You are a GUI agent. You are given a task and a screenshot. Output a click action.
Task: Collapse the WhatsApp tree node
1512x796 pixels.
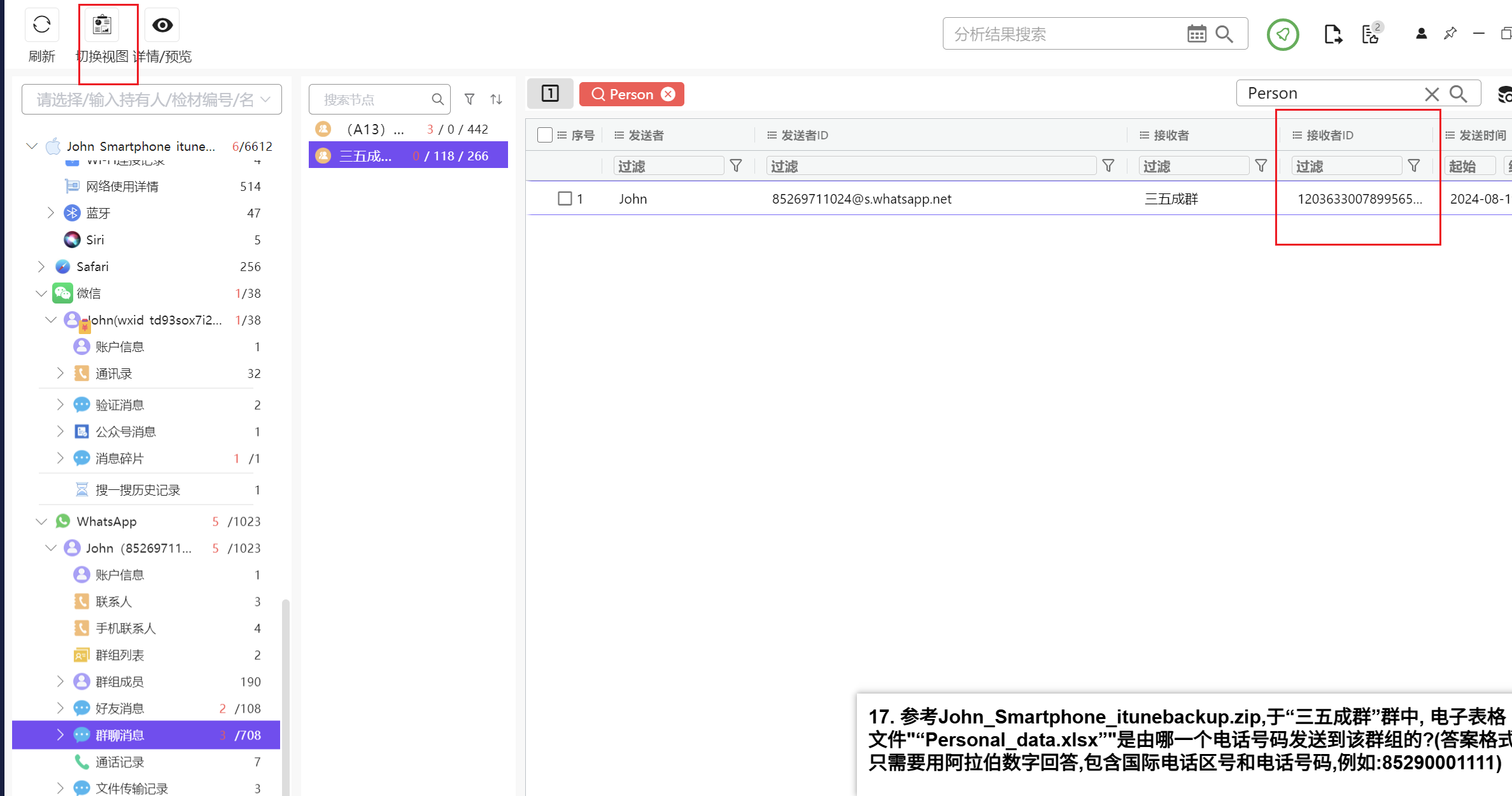click(x=41, y=522)
